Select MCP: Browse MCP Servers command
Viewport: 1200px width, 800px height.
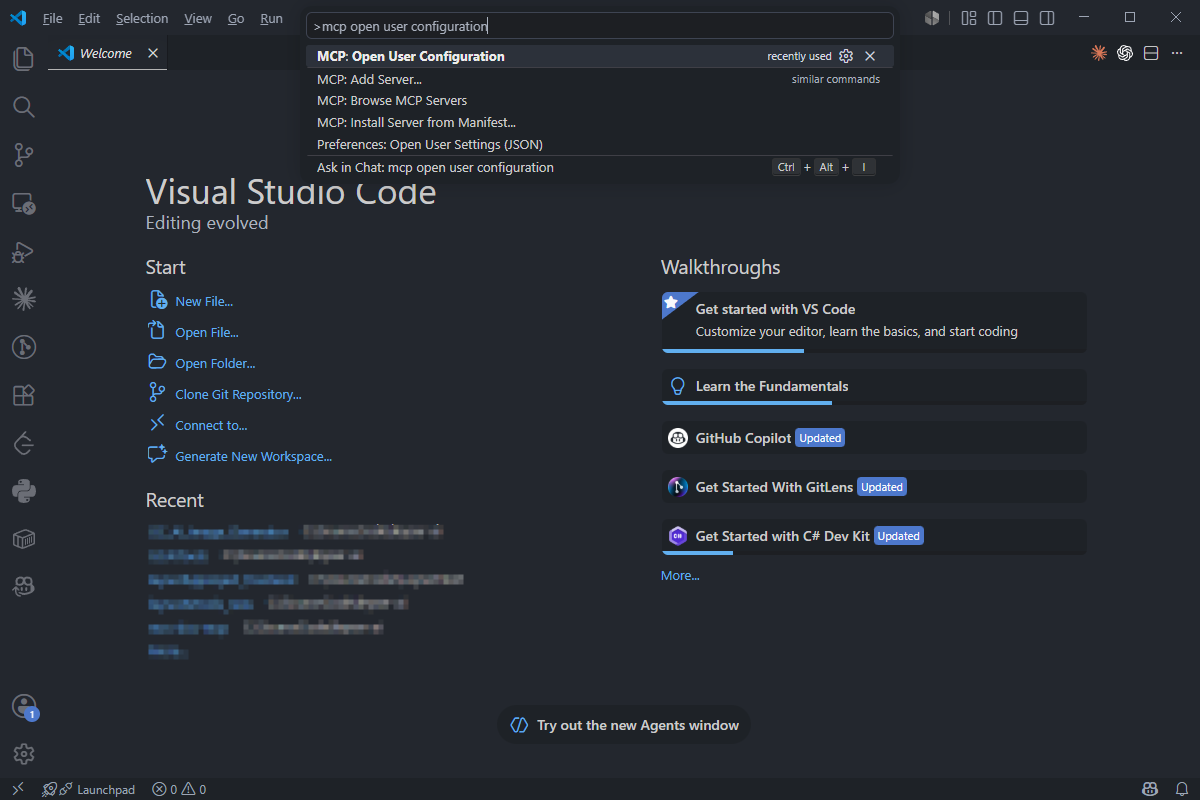point(600,101)
